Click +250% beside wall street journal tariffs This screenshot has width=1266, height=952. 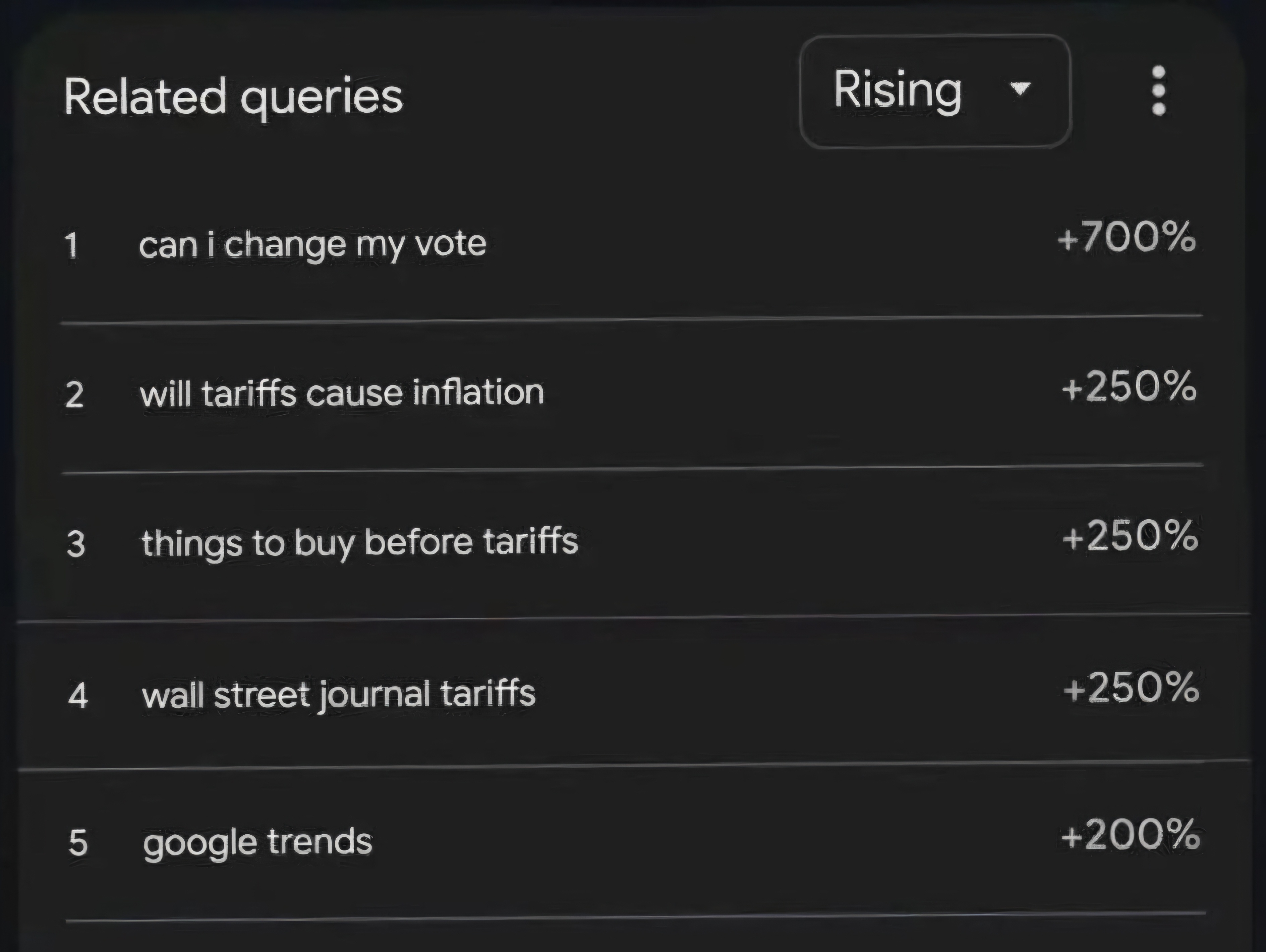coord(1131,687)
